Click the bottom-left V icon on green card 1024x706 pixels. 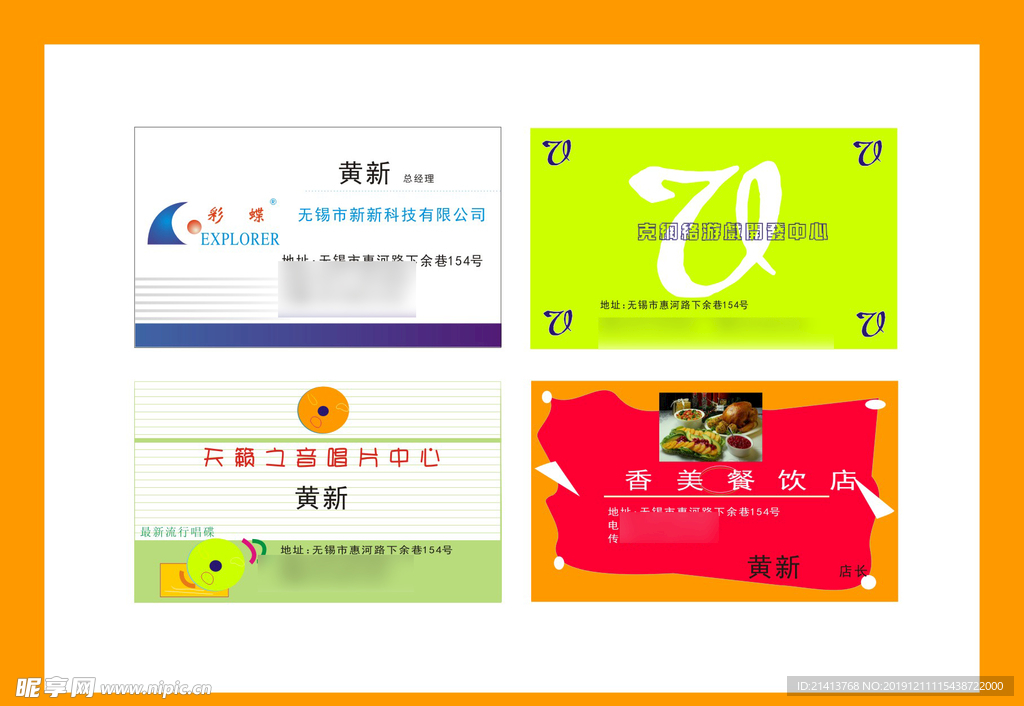click(558, 322)
